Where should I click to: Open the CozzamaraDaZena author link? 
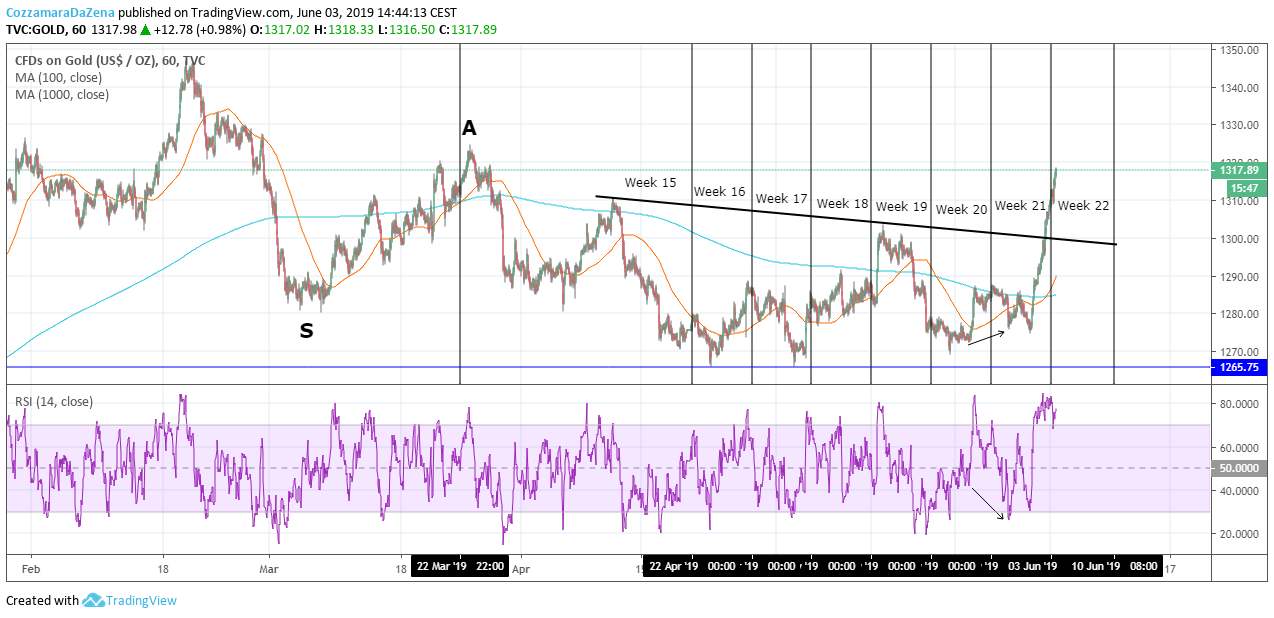(59, 13)
